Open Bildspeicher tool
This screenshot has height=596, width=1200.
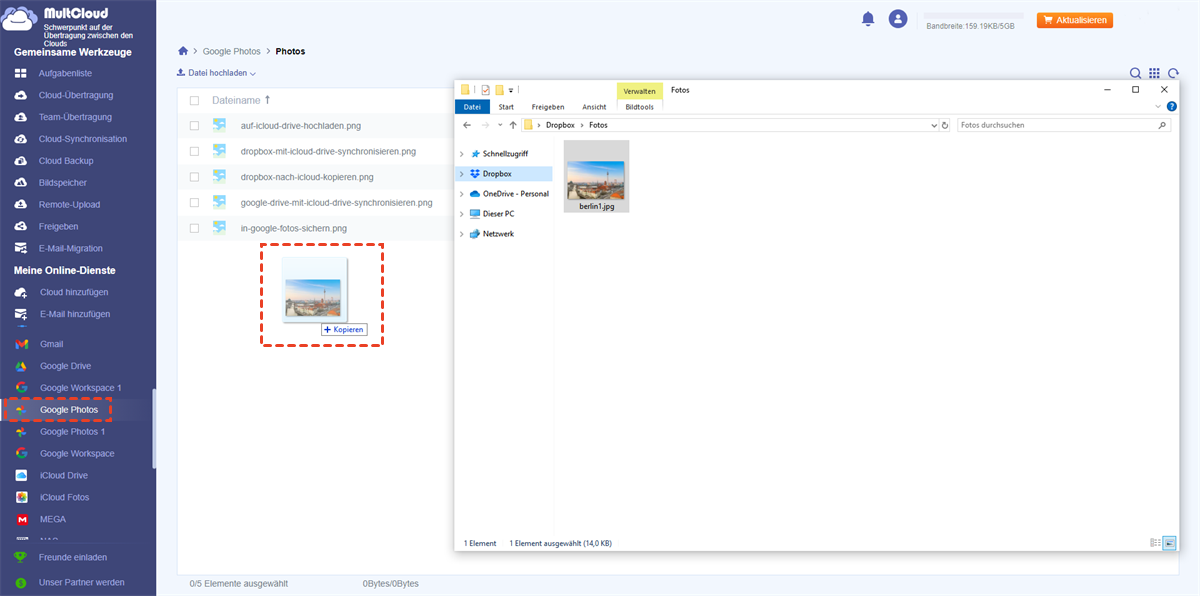(62, 183)
